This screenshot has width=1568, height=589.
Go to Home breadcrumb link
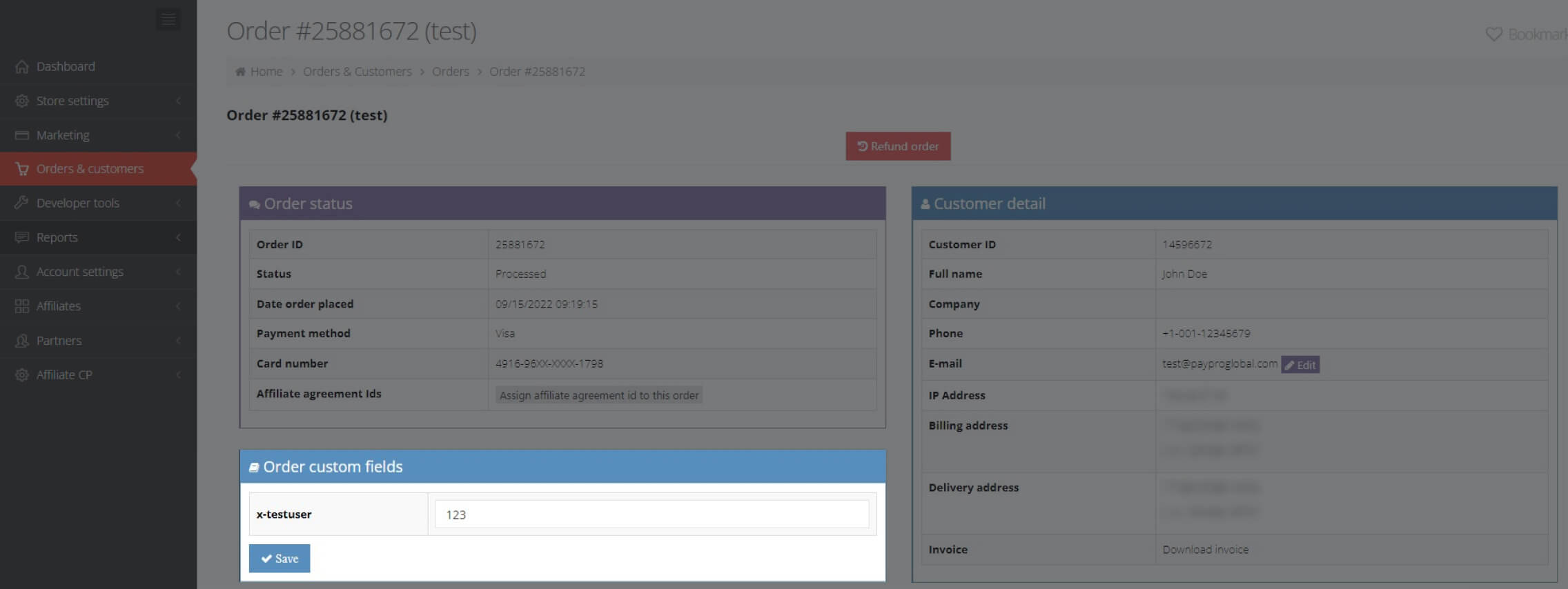[266, 72]
